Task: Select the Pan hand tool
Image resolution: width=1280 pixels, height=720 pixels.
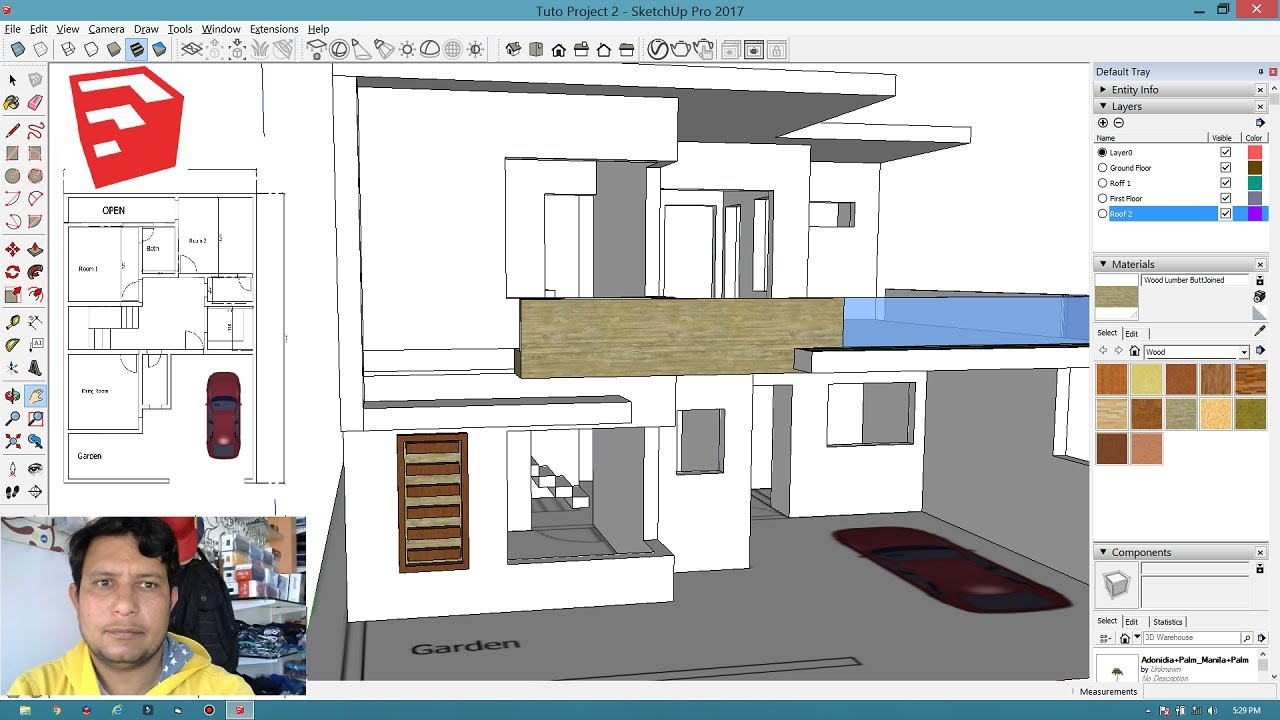Action: [35, 396]
